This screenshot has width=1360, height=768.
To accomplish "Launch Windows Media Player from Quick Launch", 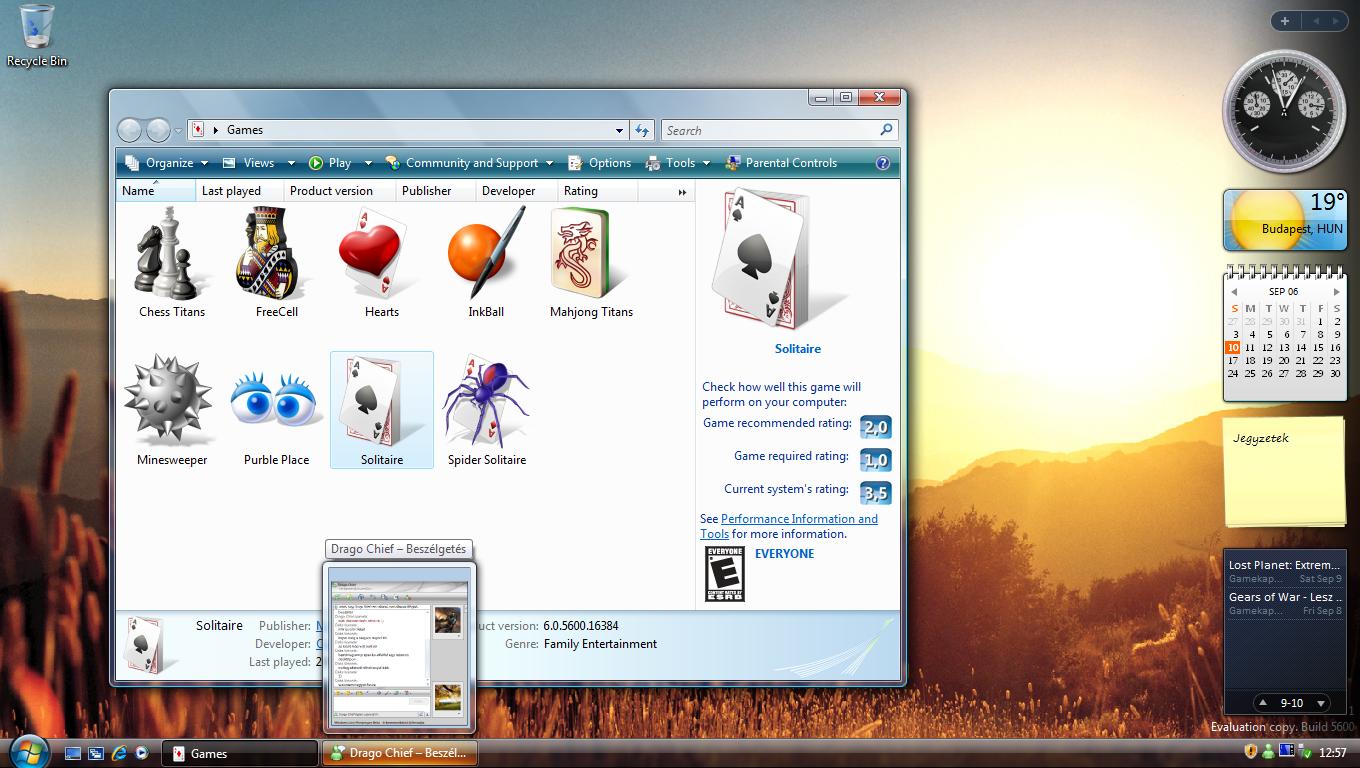I will tap(142, 753).
